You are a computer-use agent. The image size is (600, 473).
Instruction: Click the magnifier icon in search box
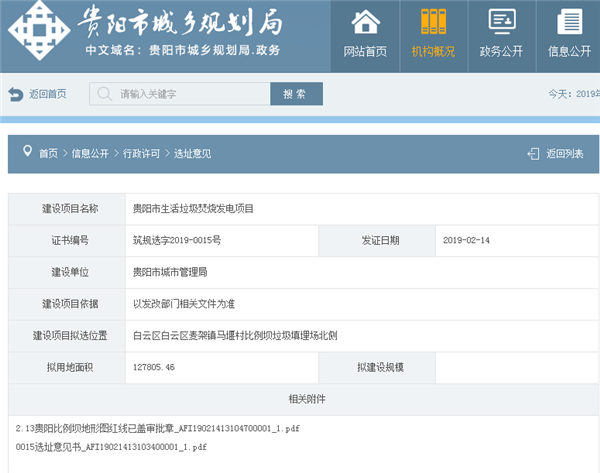pos(105,94)
